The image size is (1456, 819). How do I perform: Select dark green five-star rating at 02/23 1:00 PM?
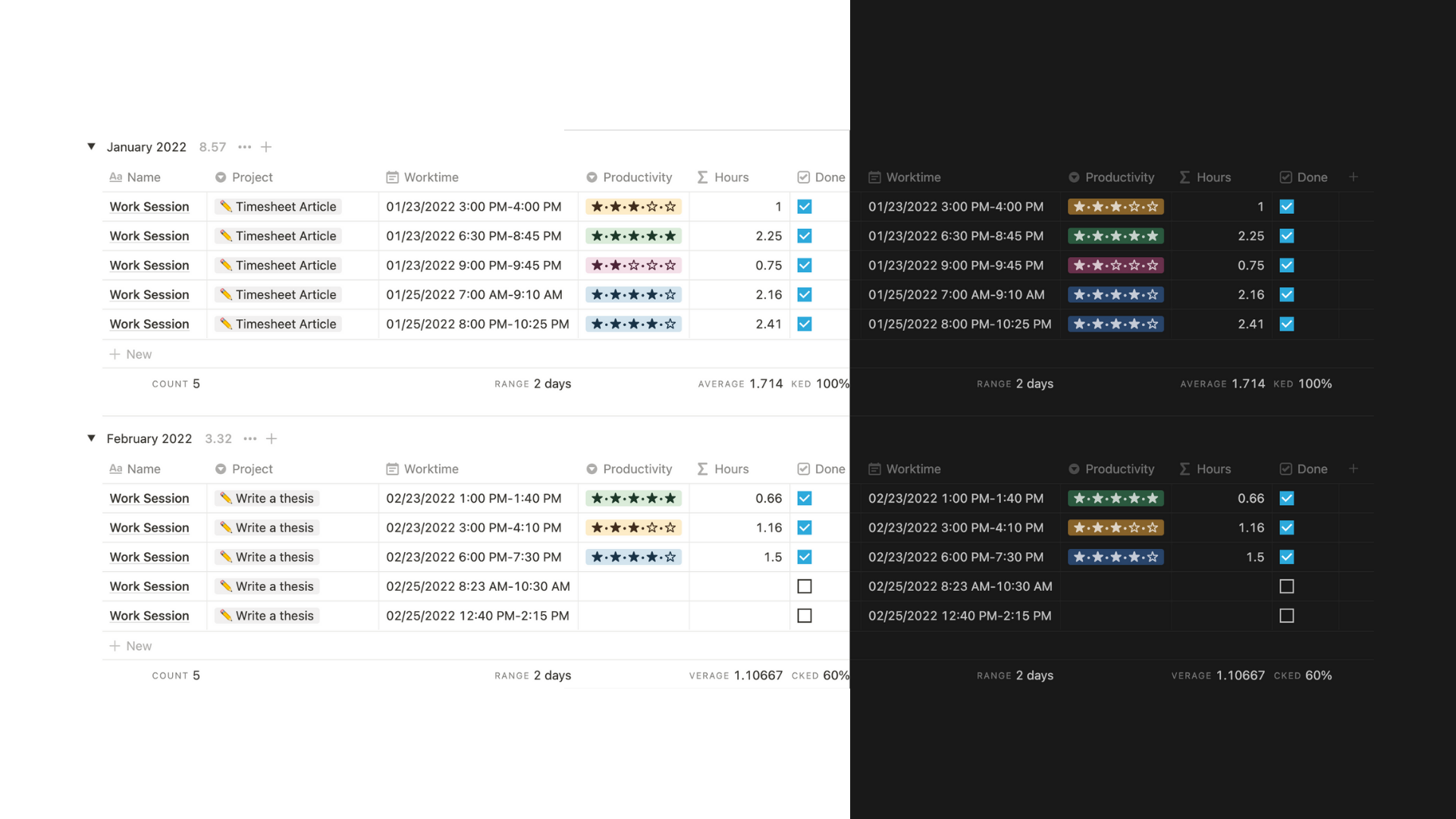click(x=1116, y=498)
